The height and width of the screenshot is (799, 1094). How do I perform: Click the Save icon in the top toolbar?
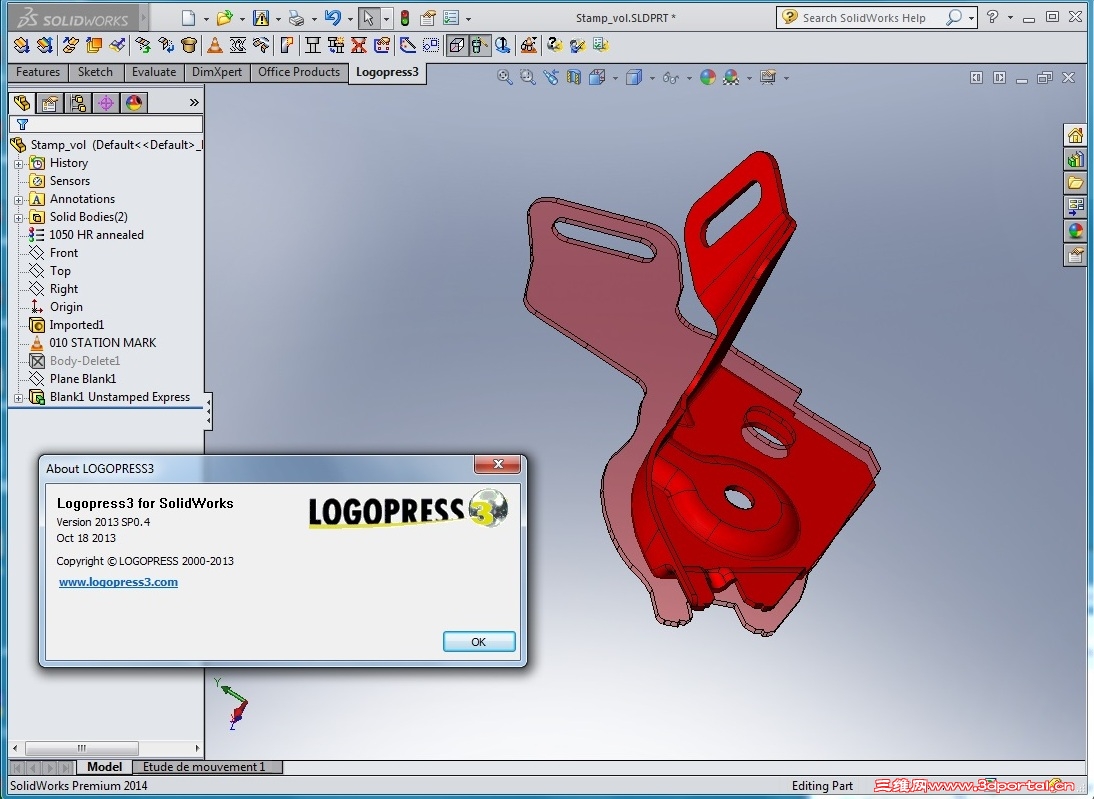pyautogui.click(x=261, y=17)
